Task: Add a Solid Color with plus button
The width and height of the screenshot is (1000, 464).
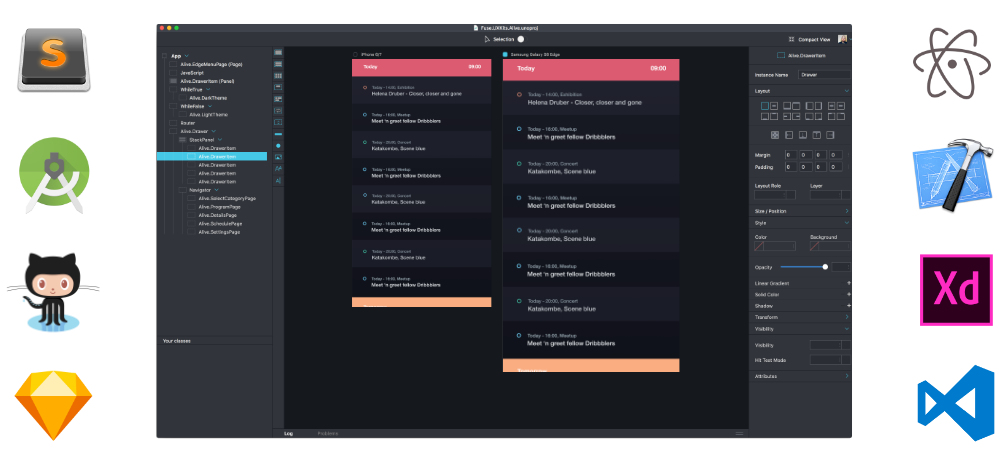Action: 848,294
